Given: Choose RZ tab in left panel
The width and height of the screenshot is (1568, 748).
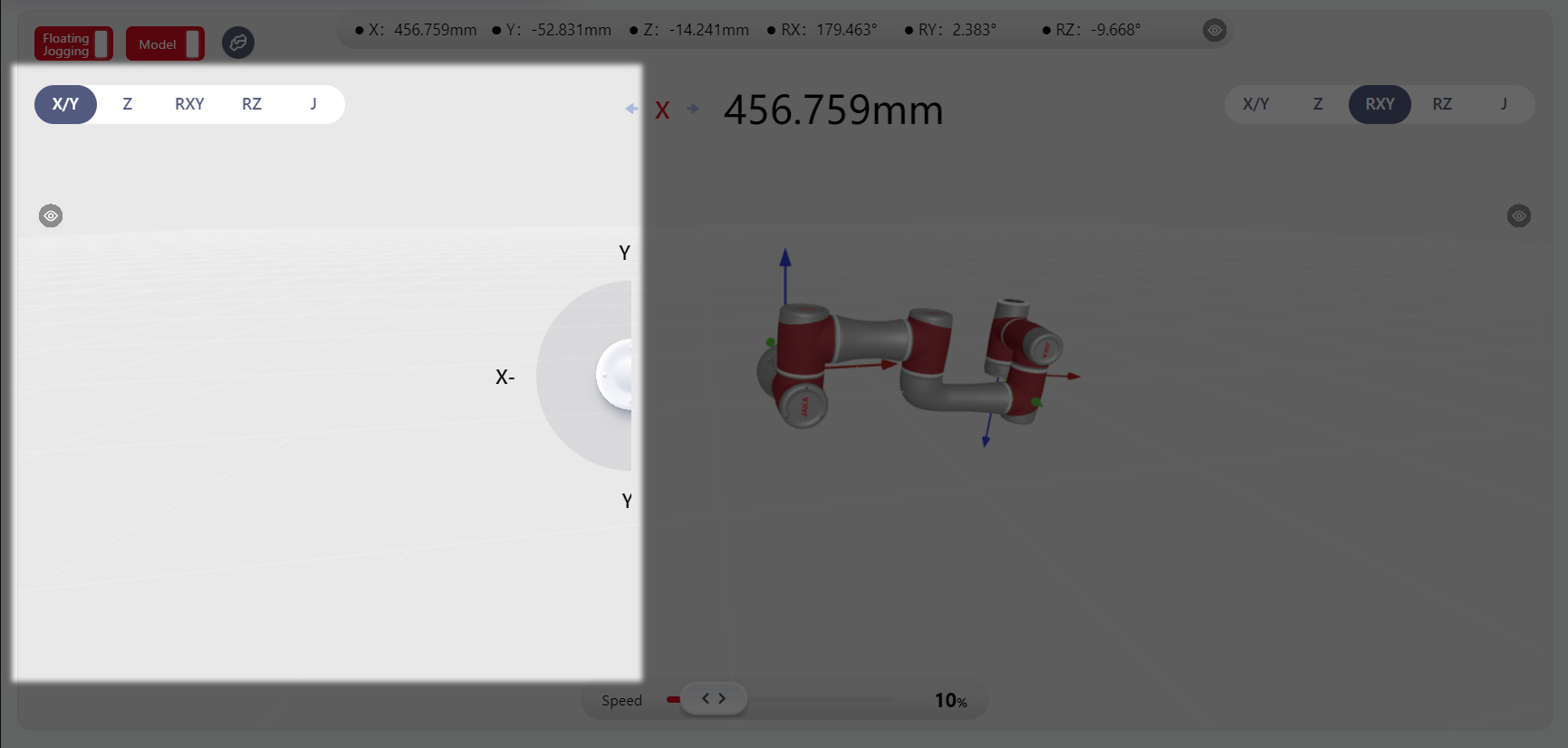Looking at the screenshot, I should pyautogui.click(x=252, y=104).
